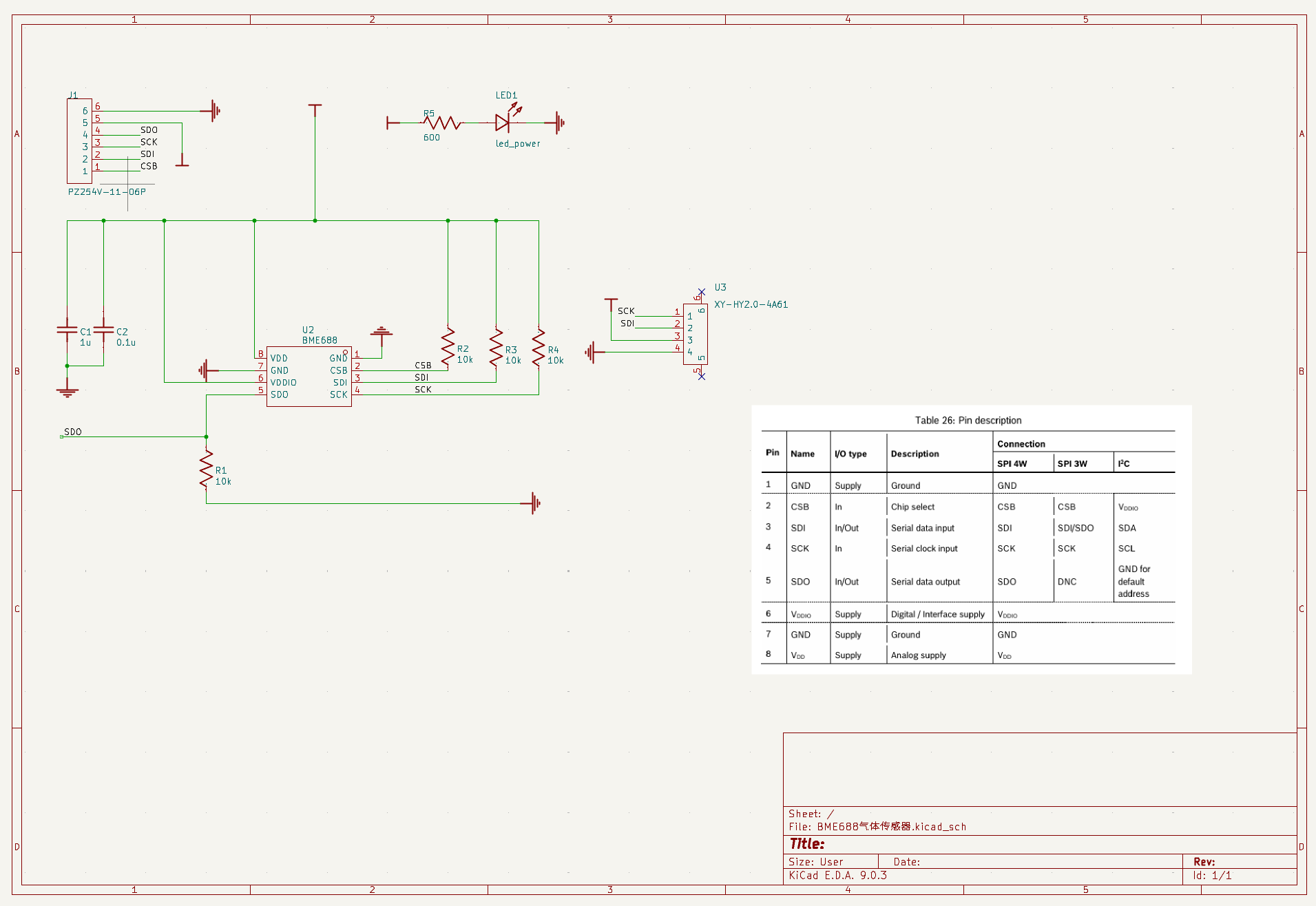
Task: Select the U3 connector body
Action: [695, 334]
